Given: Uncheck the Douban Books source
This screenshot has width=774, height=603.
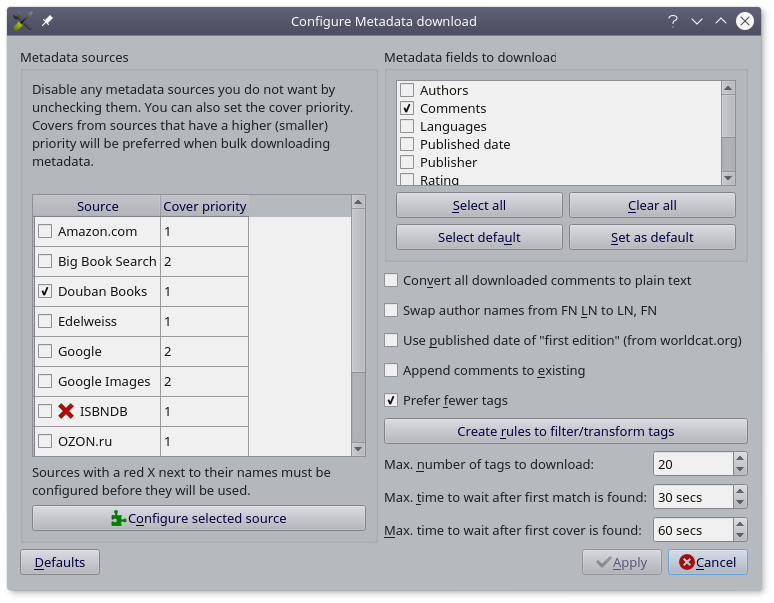Looking at the screenshot, I should coord(45,291).
